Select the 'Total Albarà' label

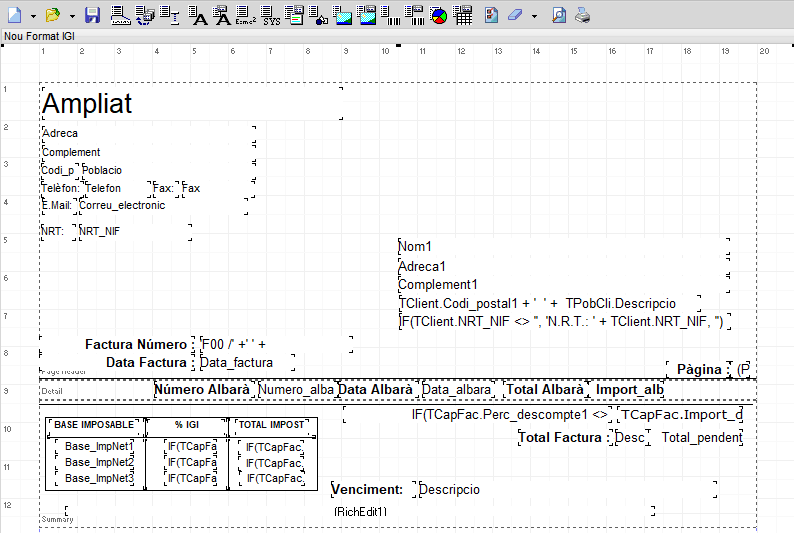(x=545, y=389)
